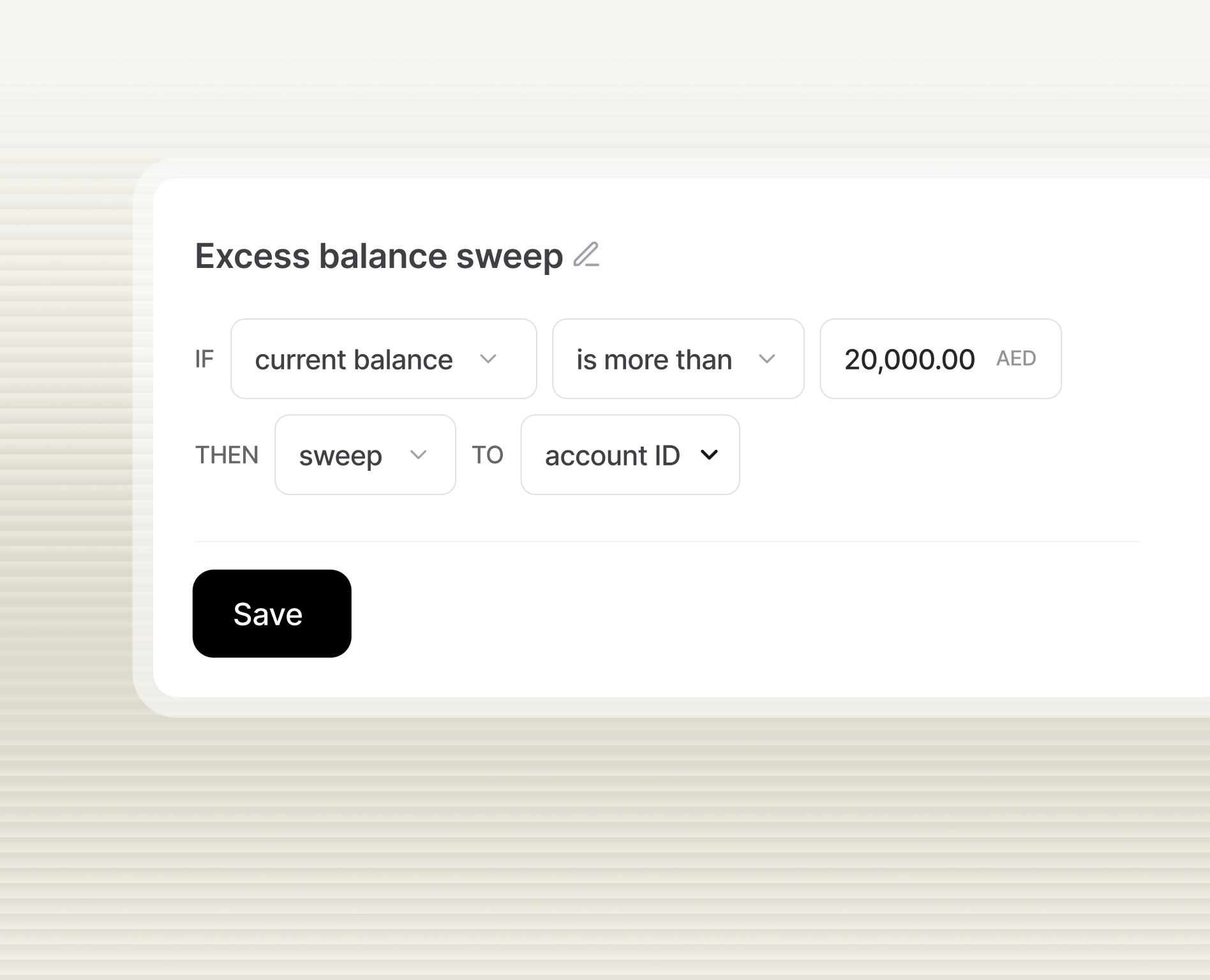Click the downward arrow next to sweep
This screenshot has width=1210, height=980.
pyautogui.click(x=418, y=455)
